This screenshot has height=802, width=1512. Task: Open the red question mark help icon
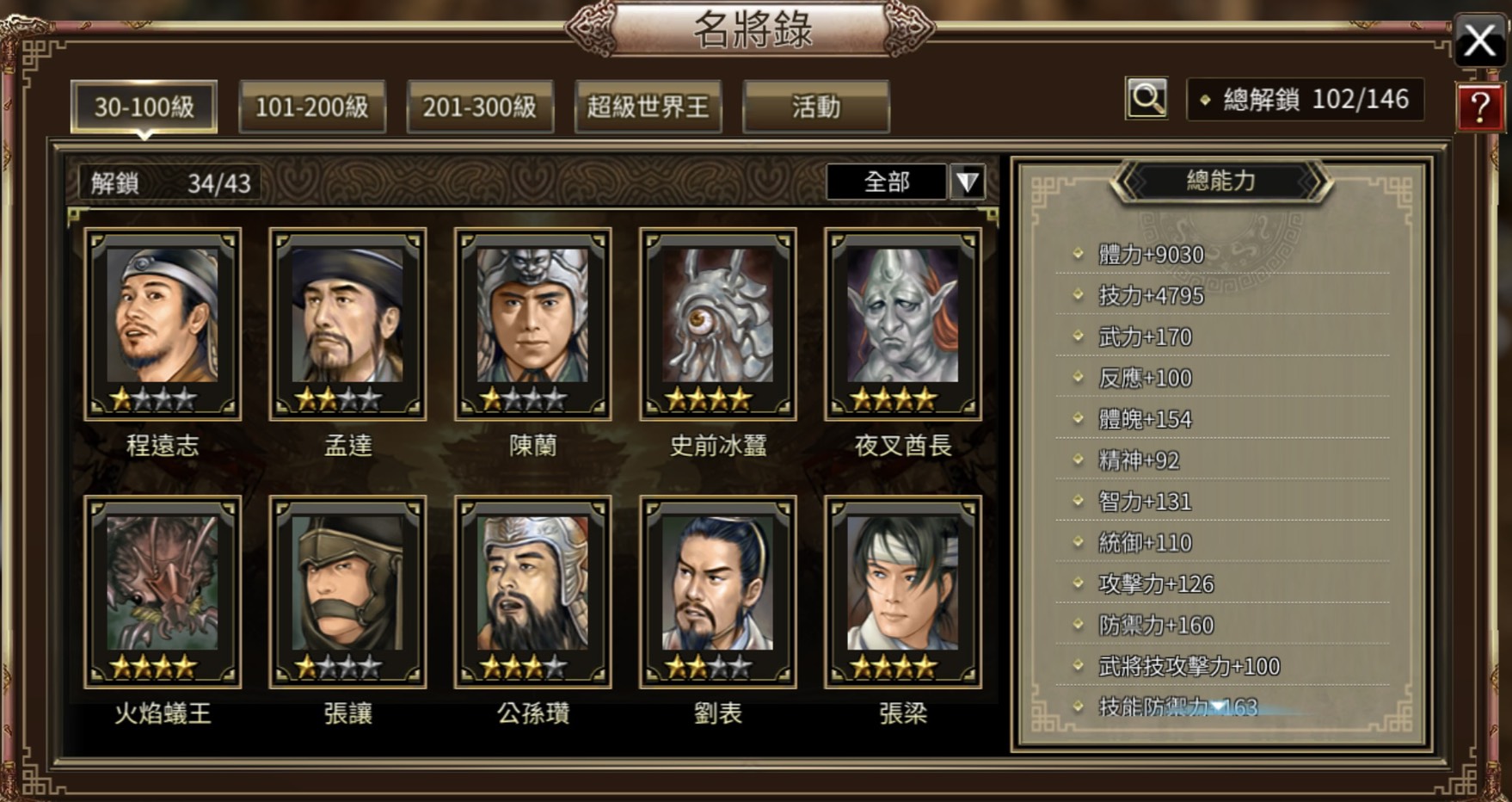click(1480, 107)
